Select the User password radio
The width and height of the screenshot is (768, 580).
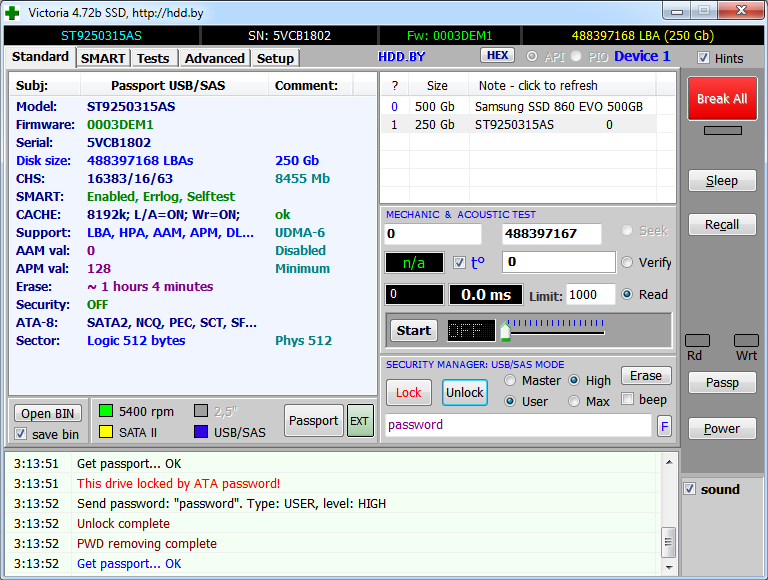click(x=510, y=401)
